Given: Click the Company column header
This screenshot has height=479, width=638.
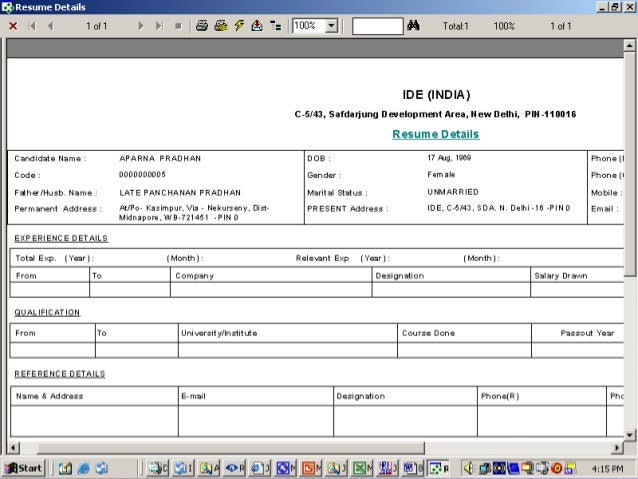Looking at the screenshot, I should (x=194, y=276).
